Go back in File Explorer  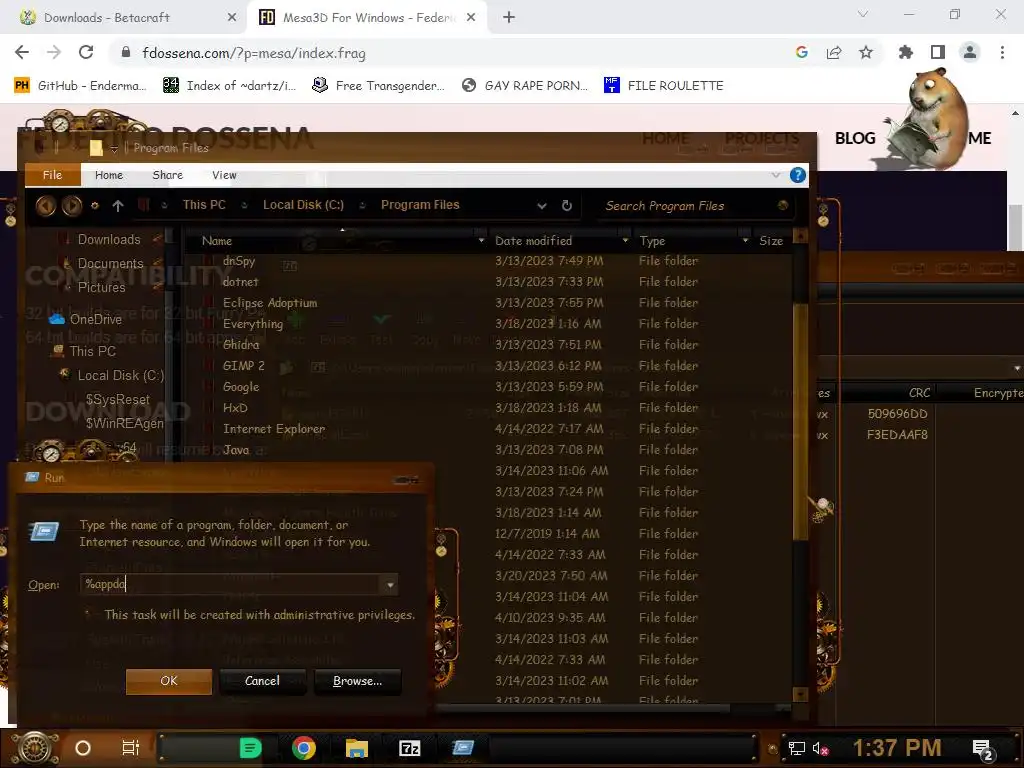tap(46, 206)
